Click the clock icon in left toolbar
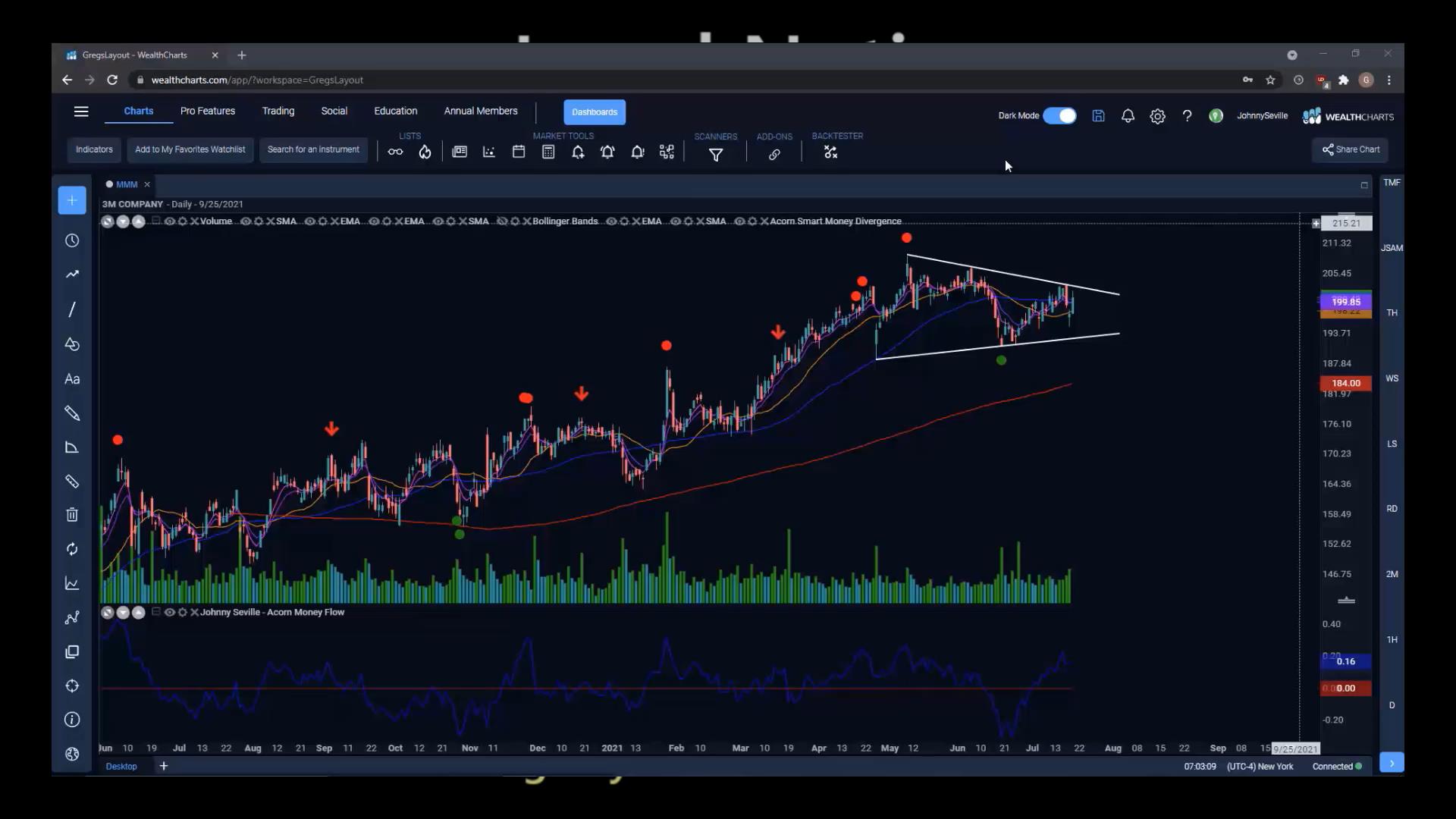The image size is (1456, 819). click(72, 240)
